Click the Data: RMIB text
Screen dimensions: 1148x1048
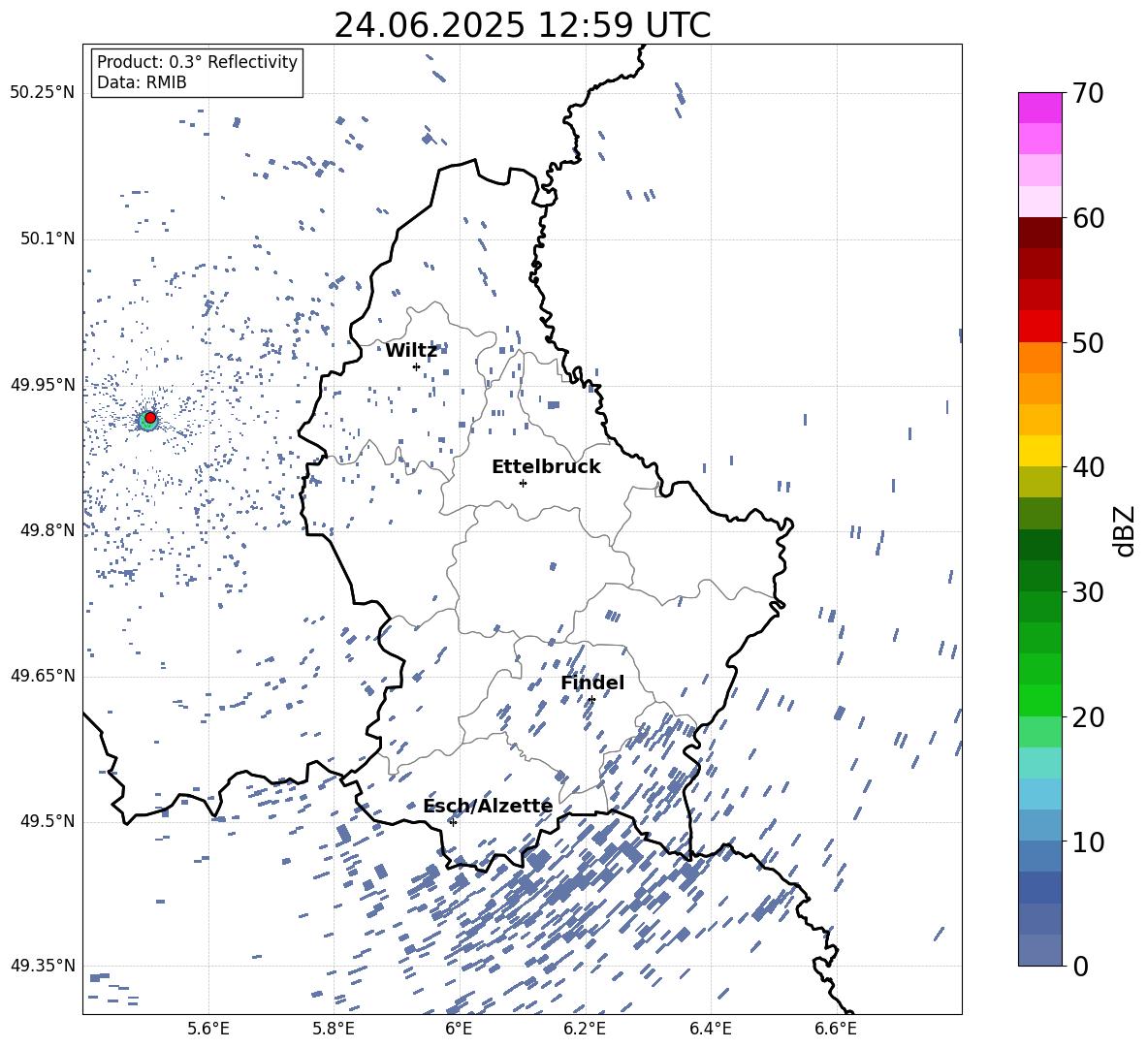[x=142, y=82]
